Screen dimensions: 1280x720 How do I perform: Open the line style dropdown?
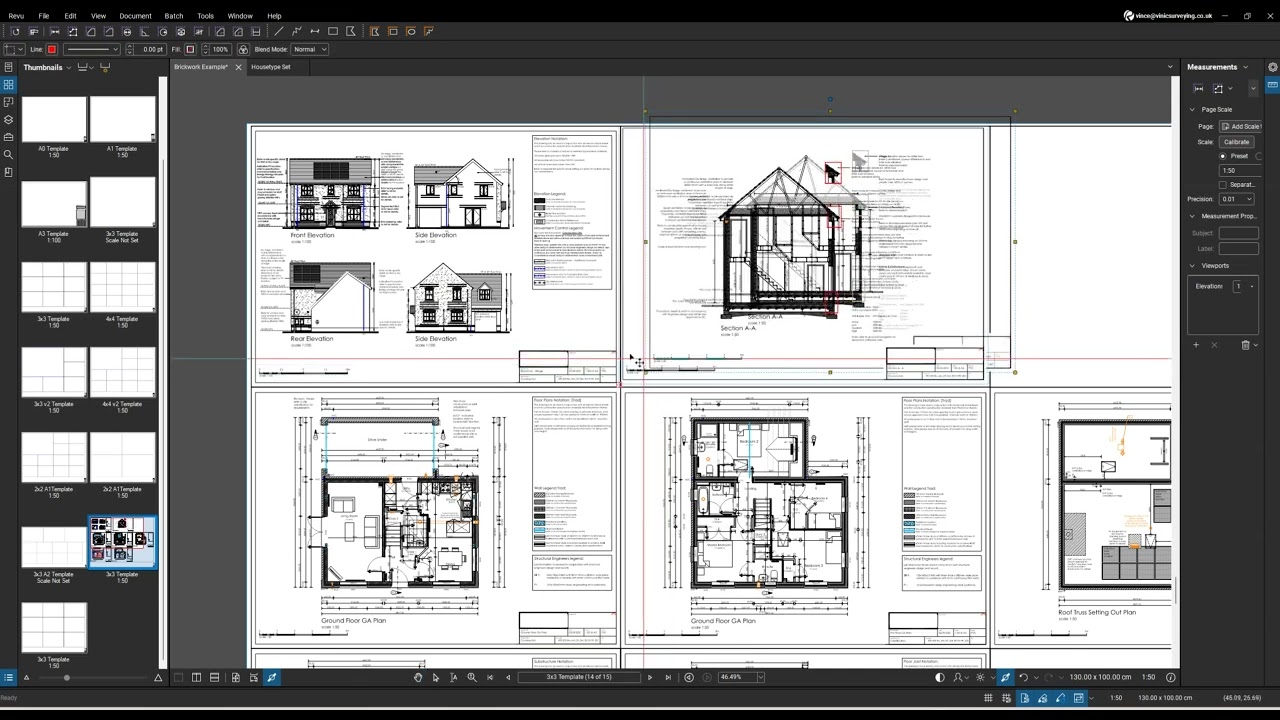click(x=92, y=49)
